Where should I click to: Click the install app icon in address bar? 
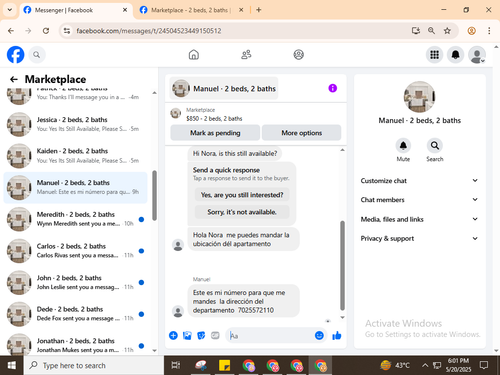[x=416, y=31]
